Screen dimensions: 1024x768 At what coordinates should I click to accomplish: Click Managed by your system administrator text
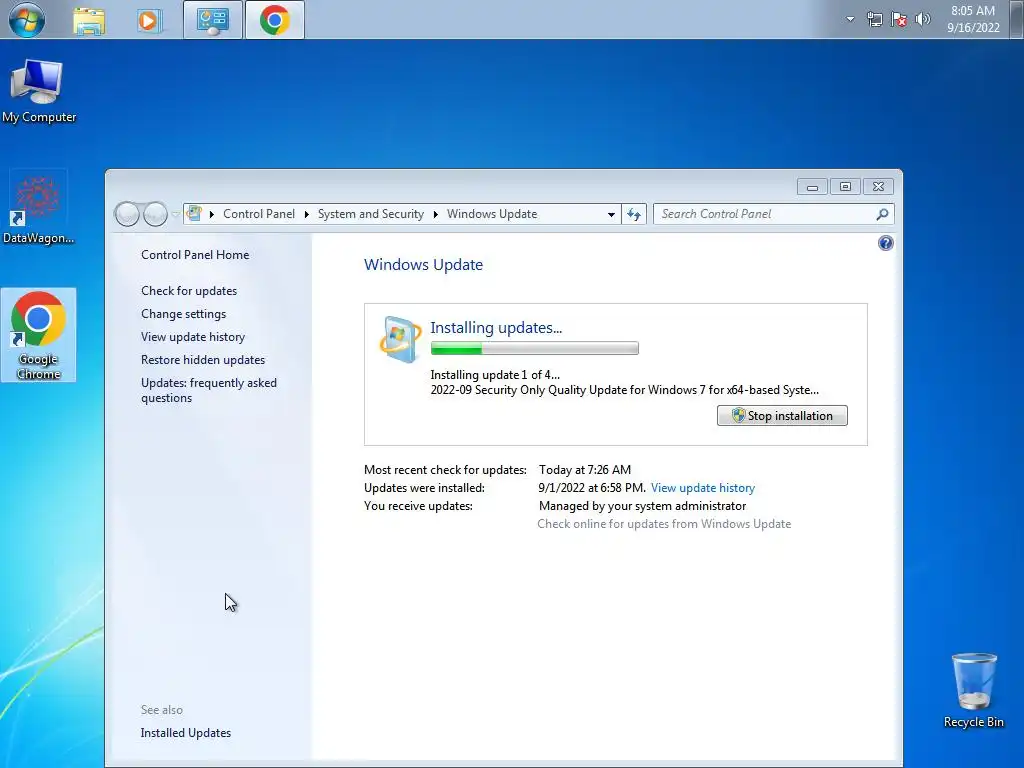[642, 506]
